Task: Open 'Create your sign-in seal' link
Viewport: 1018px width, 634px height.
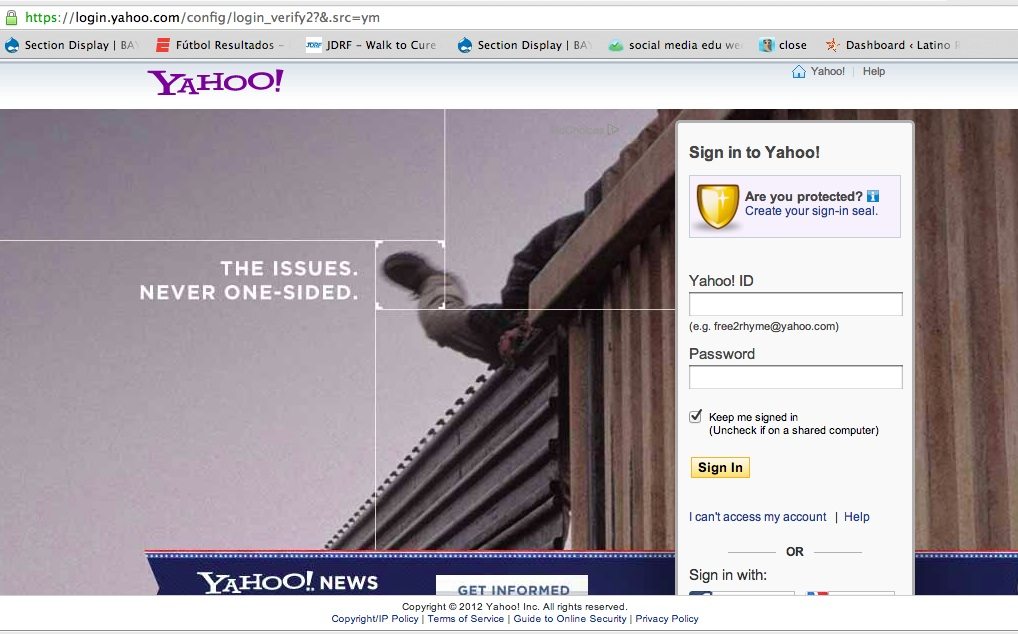Action: tap(811, 211)
